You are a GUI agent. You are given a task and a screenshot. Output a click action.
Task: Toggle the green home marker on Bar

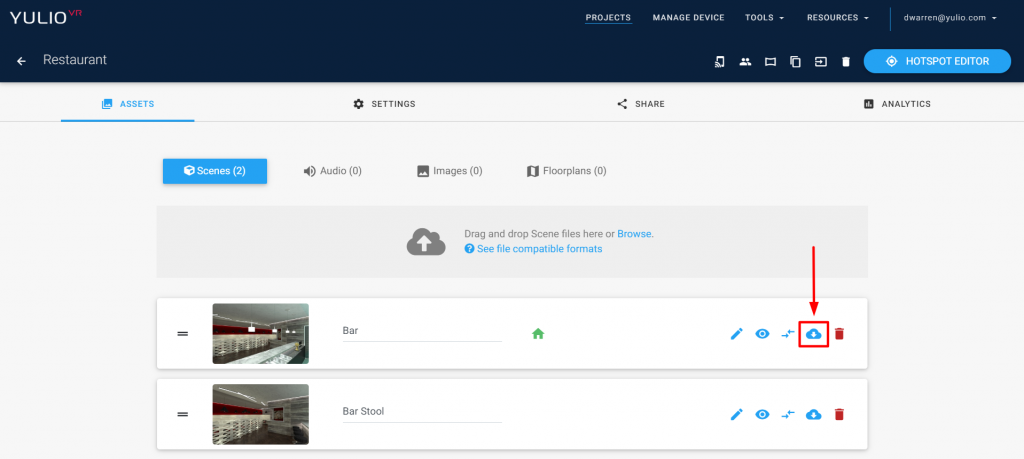(538, 334)
